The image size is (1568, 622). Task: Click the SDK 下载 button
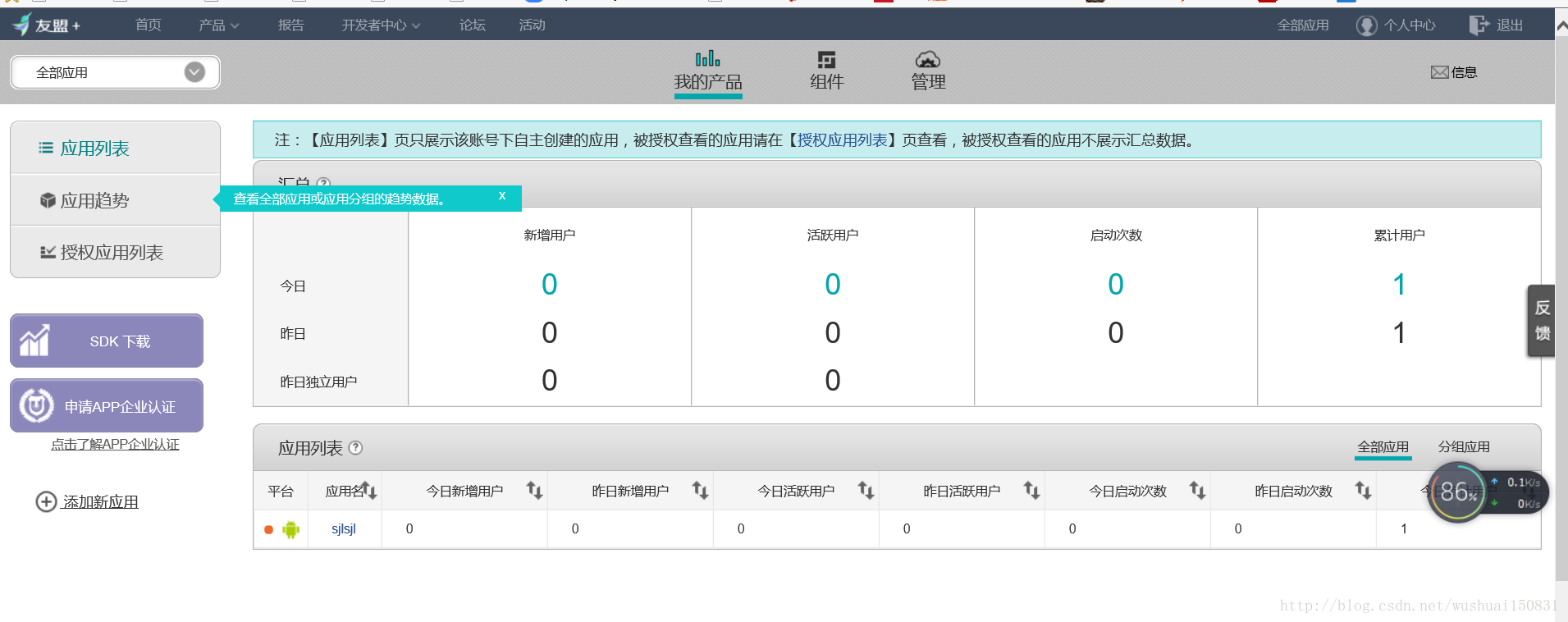click(107, 341)
